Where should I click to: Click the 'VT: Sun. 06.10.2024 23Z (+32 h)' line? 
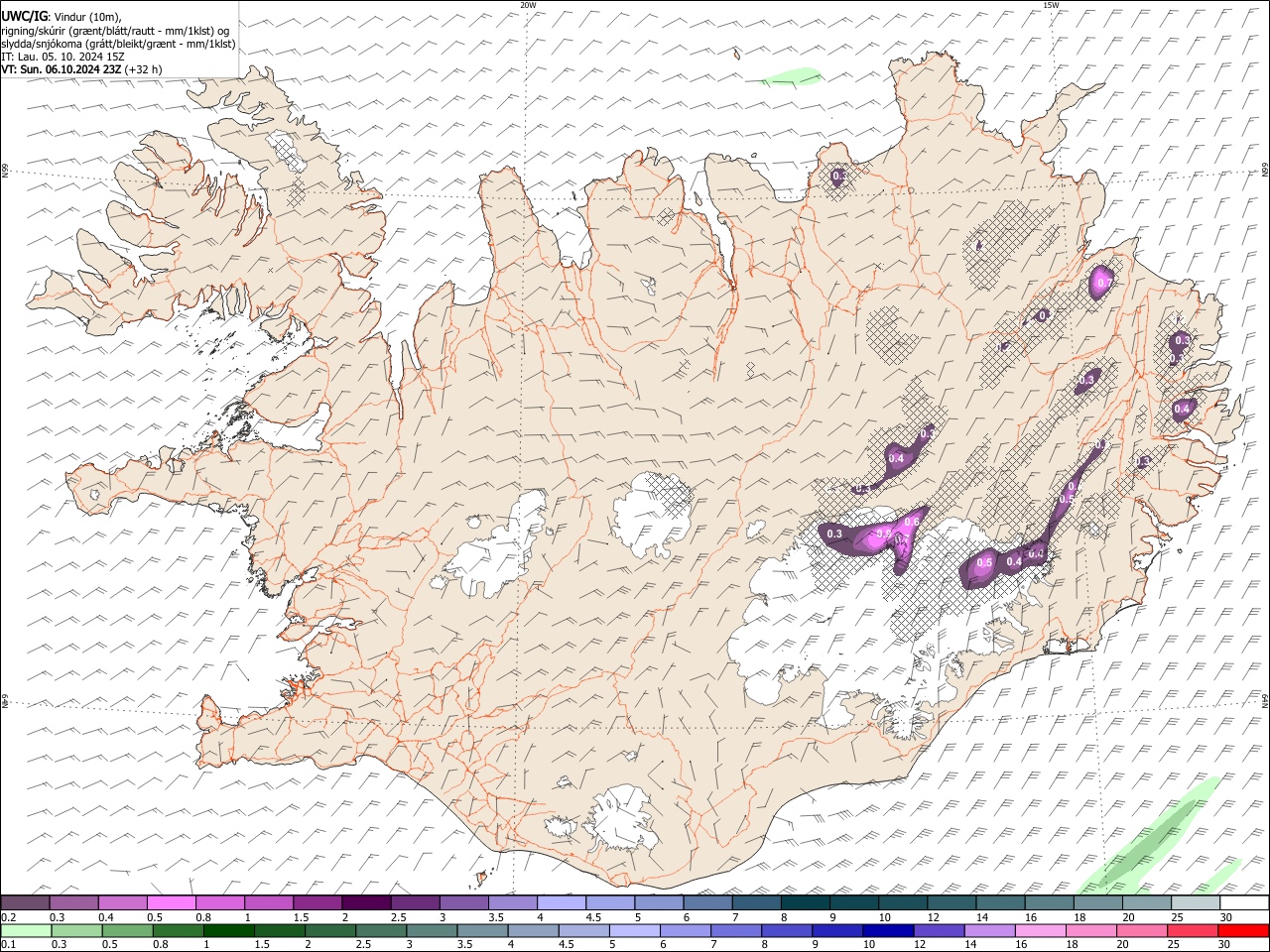point(81,69)
